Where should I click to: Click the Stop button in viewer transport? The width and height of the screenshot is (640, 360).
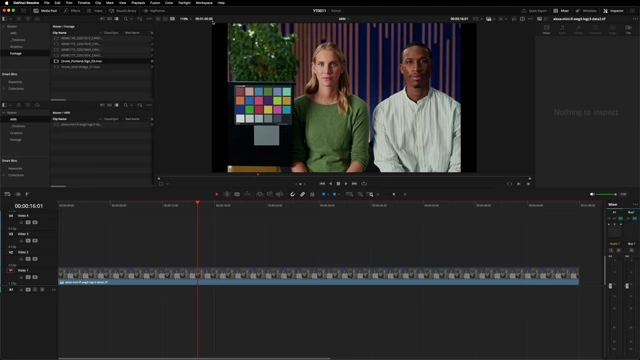[x=338, y=184]
